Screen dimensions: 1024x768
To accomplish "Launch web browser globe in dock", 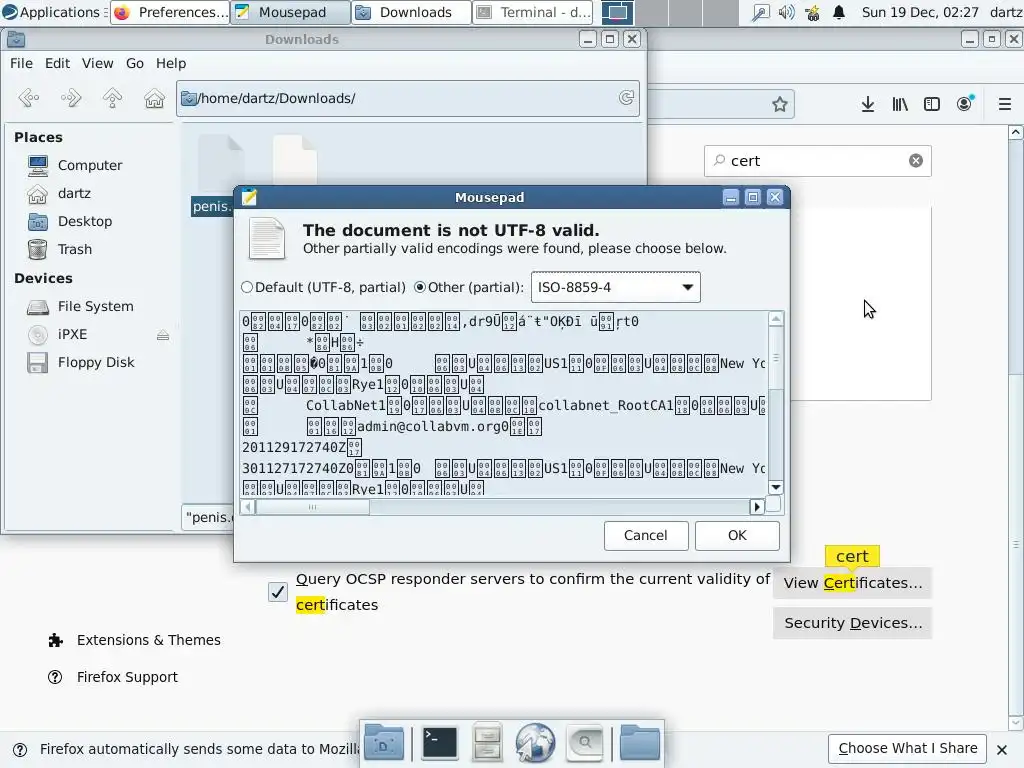I will 535,743.
